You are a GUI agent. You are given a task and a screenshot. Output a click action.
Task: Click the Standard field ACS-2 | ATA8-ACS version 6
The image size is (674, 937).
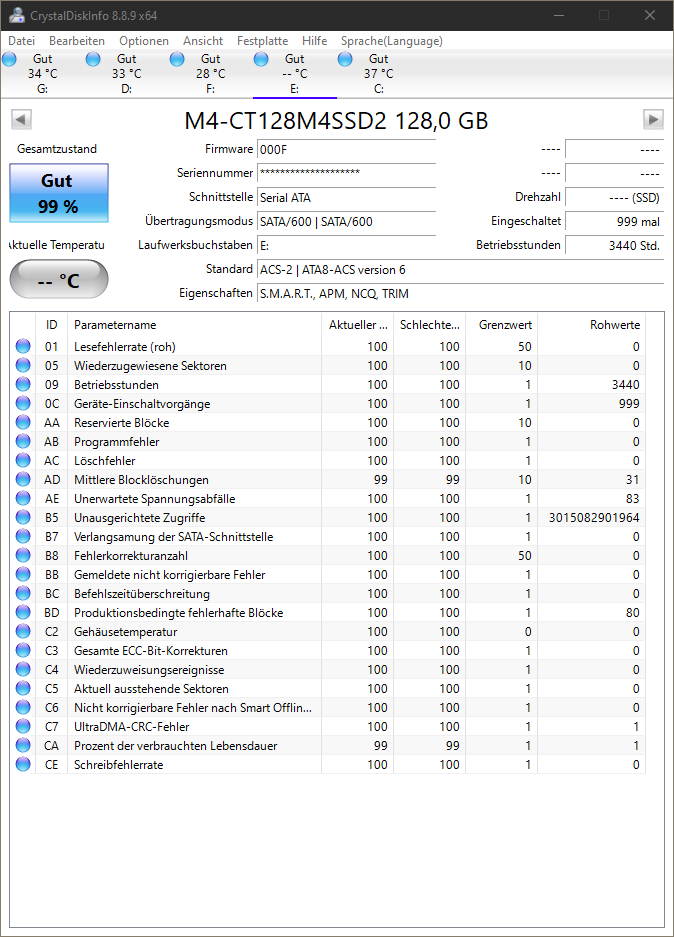460,270
